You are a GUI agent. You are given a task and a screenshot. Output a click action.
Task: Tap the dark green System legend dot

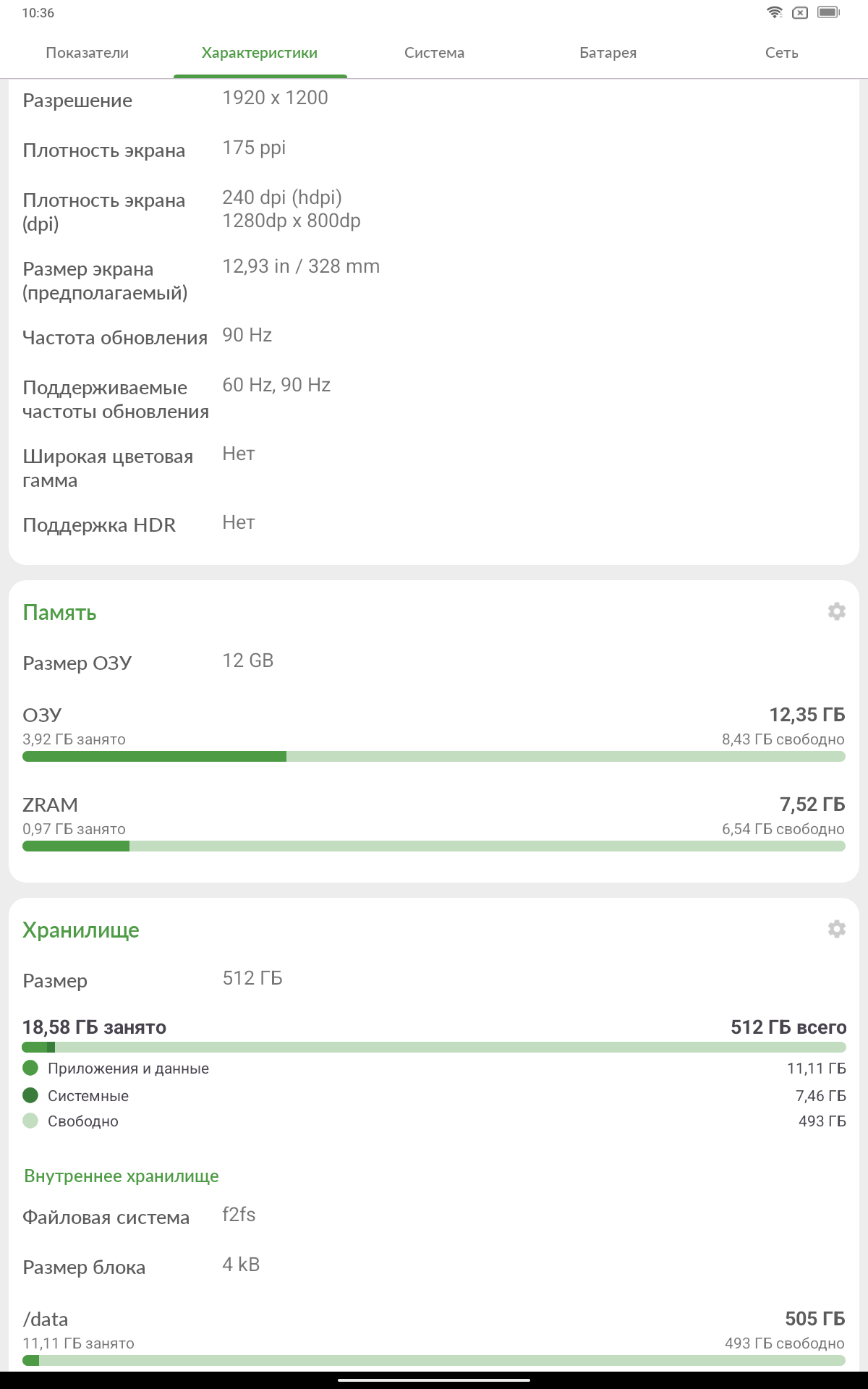click(x=30, y=1095)
